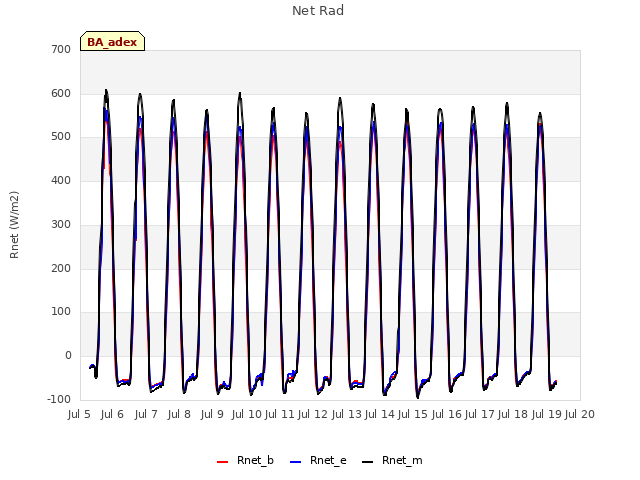Viewport: 640px width, 480px height.
Task: Click the Jul 17 x-axis label
Action: (480, 414)
